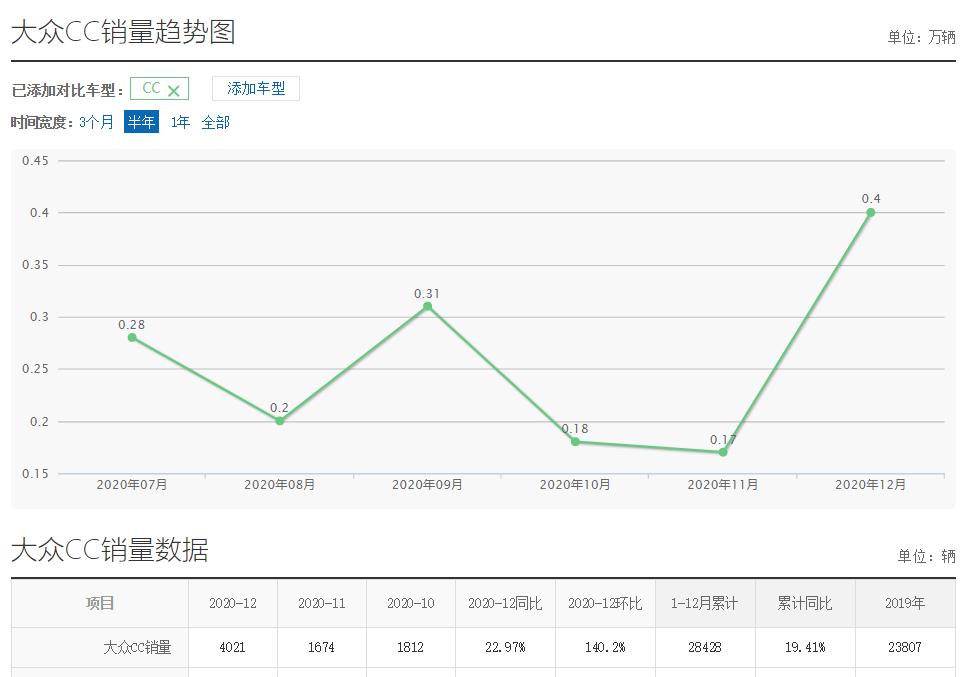
Task: Click the 2020年10月 axis label
Action: [x=575, y=485]
